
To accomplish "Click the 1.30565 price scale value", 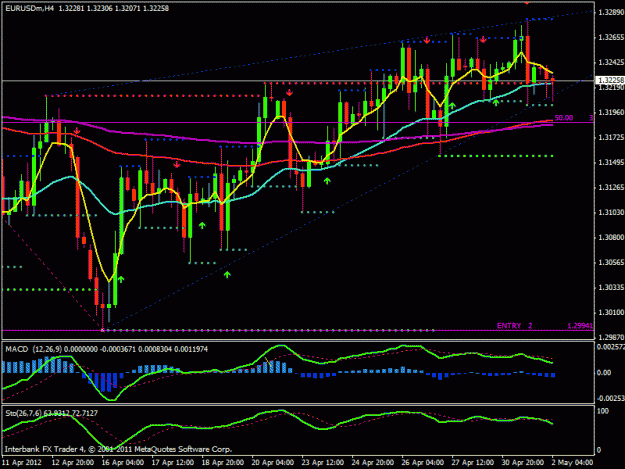I will pos(611,262).
